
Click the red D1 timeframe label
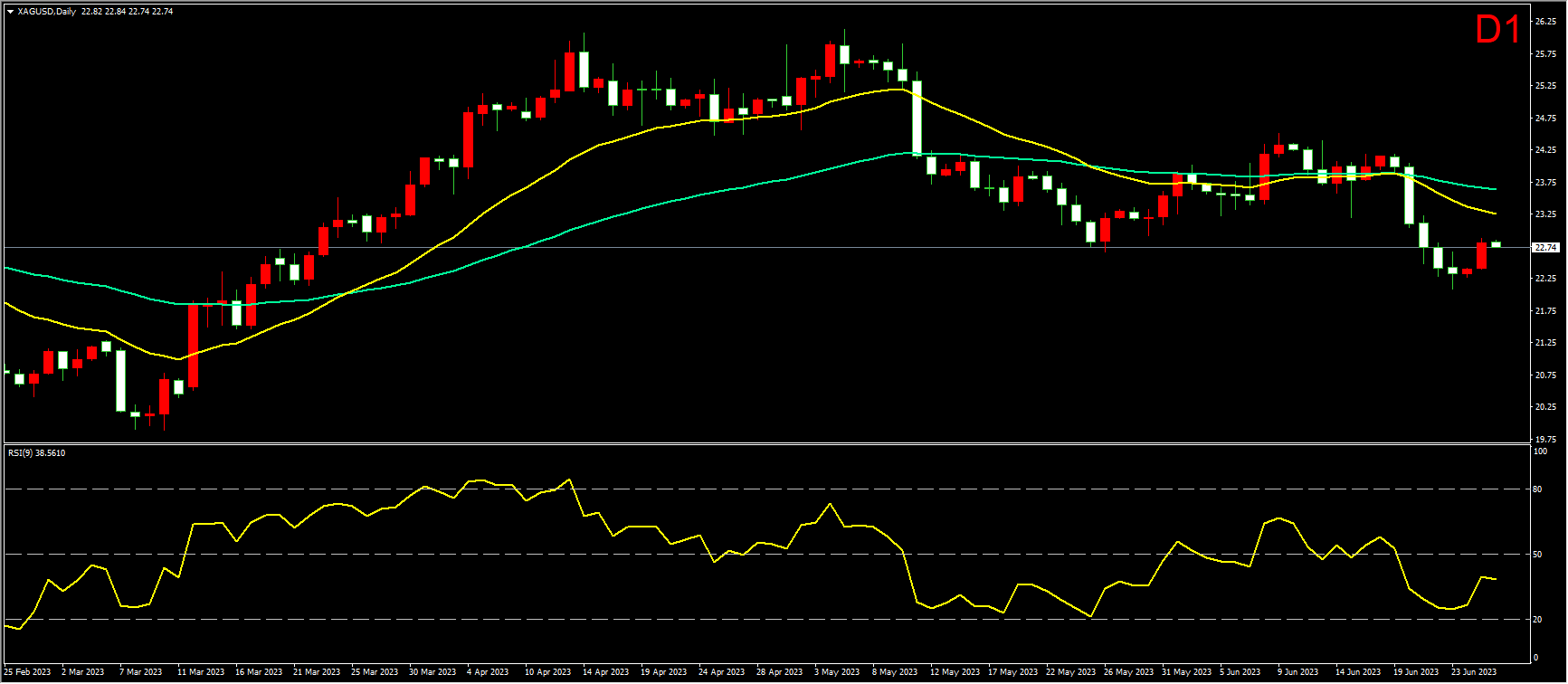coord(1498,31)
